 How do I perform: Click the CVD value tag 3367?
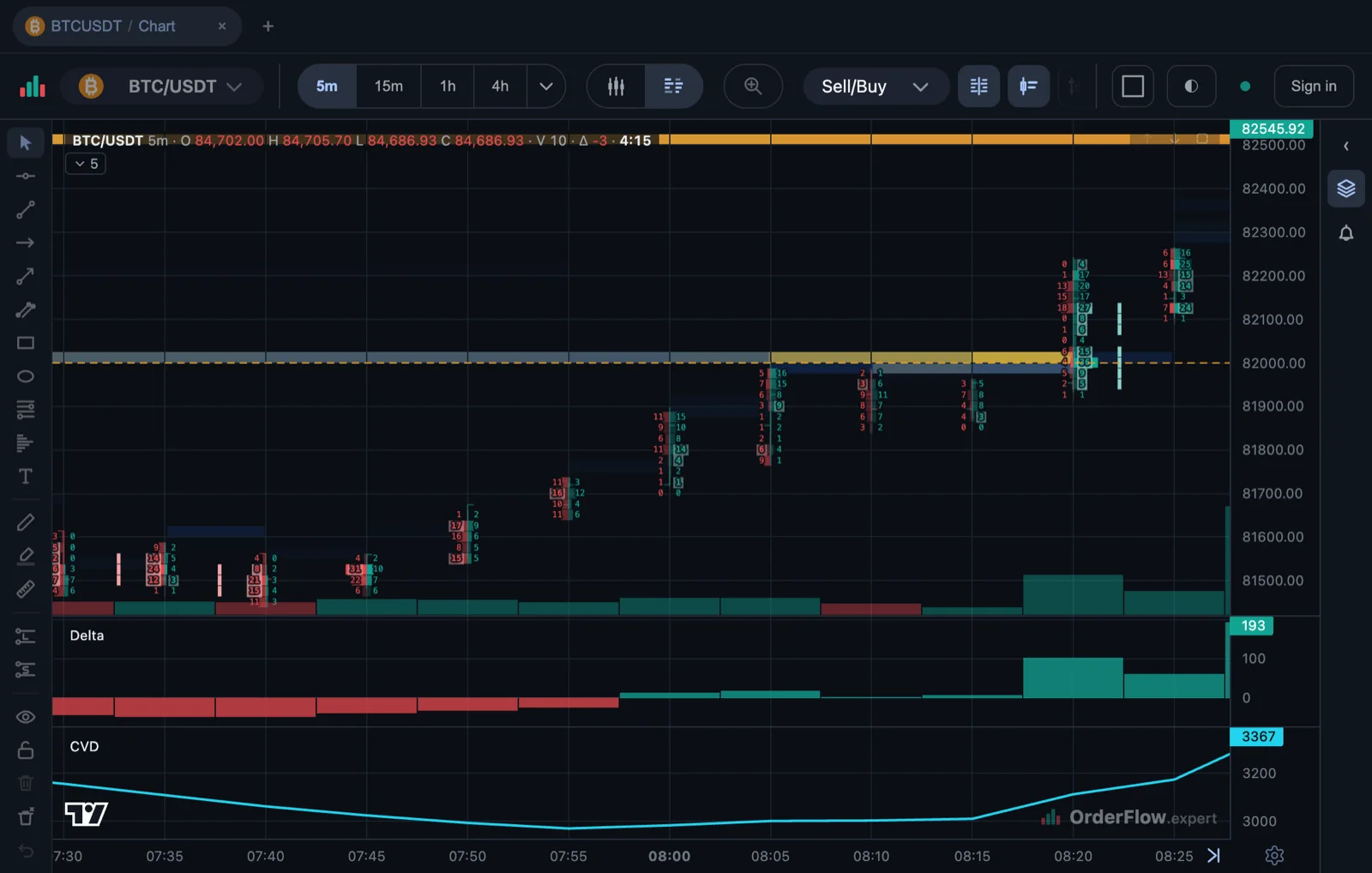pos(1258,737)
